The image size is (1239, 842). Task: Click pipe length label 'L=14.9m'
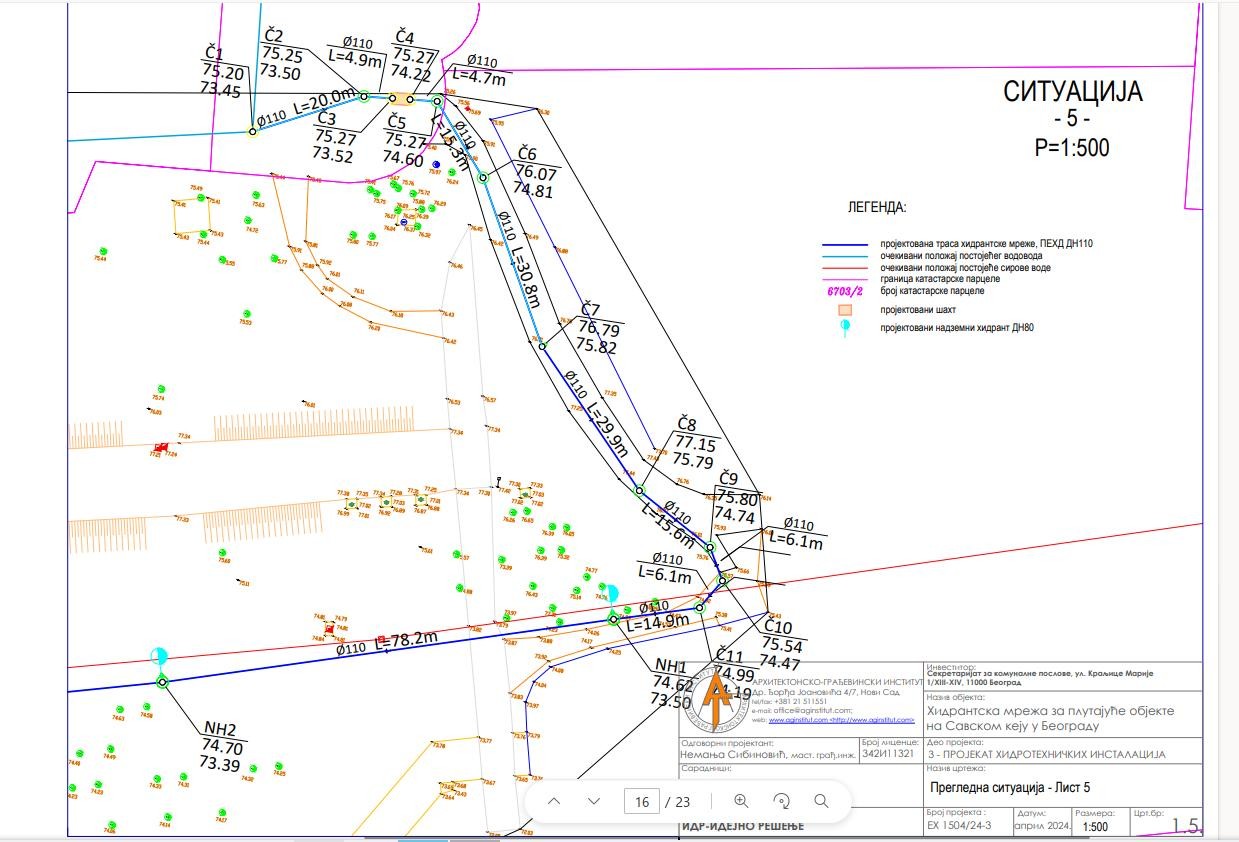tap(656, 621)
